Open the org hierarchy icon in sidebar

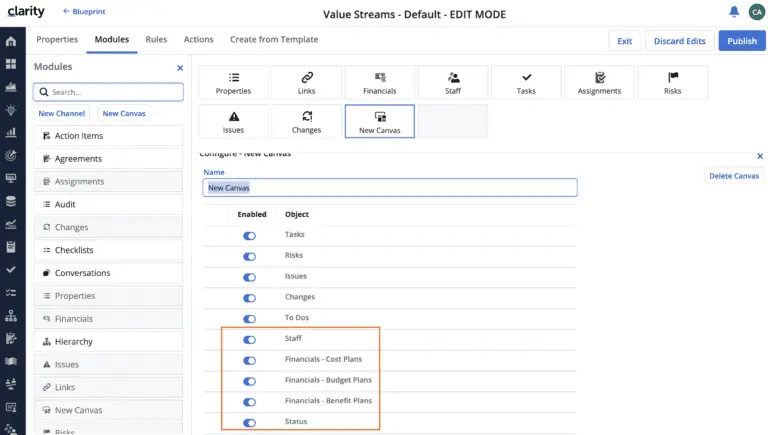(x=11, y=316)
